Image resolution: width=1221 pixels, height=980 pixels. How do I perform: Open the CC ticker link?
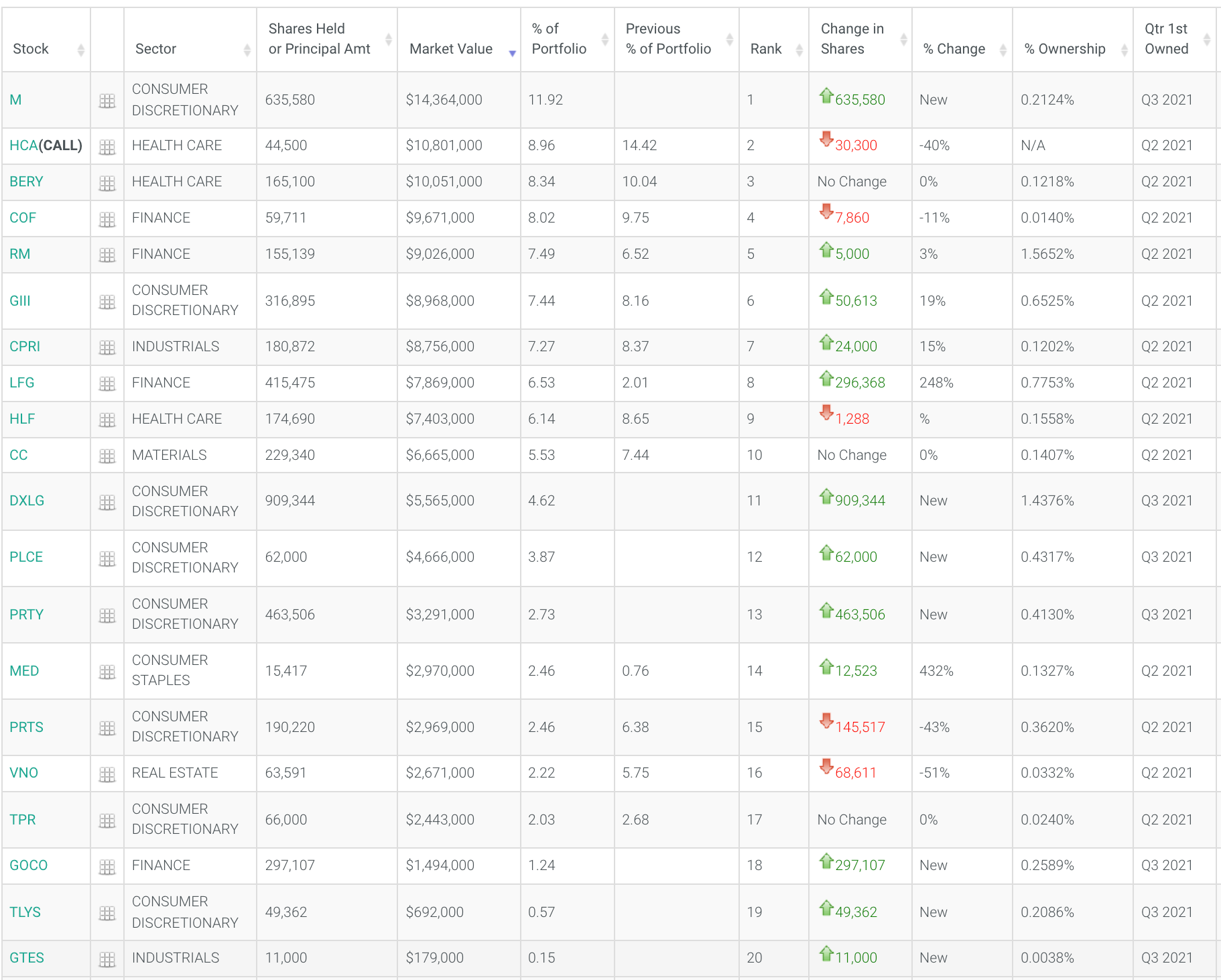(x=18, y=455)
